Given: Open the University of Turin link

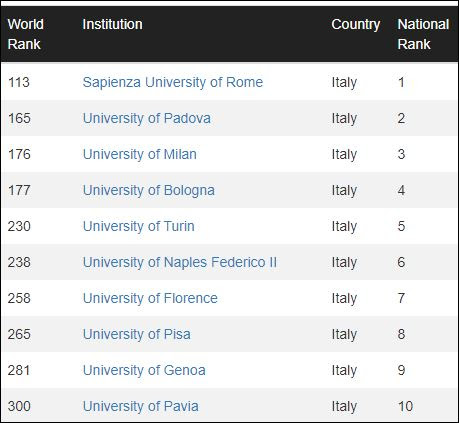Looking at the screenshot, I should click(x=139, y=226).
